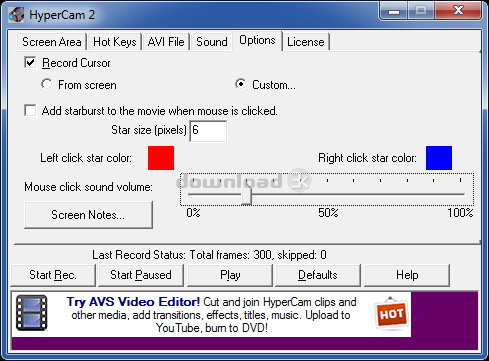Focus the Star size pixels field
The width and height of the screenshot is (489, 361).
click(x=208, y=131)
